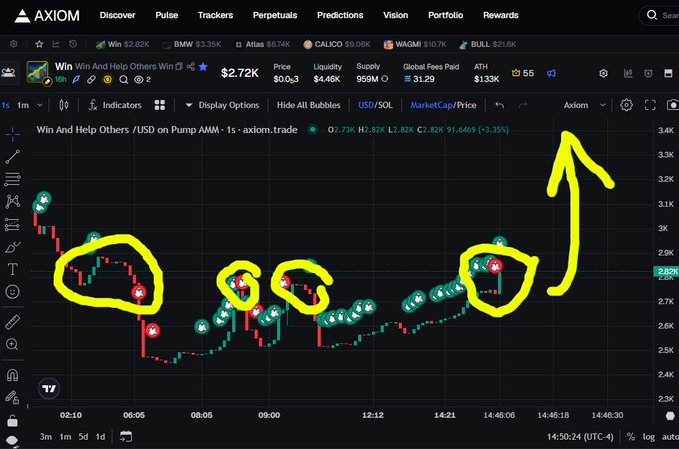
Task: Select the trend line tool
Action: point(13,157)
